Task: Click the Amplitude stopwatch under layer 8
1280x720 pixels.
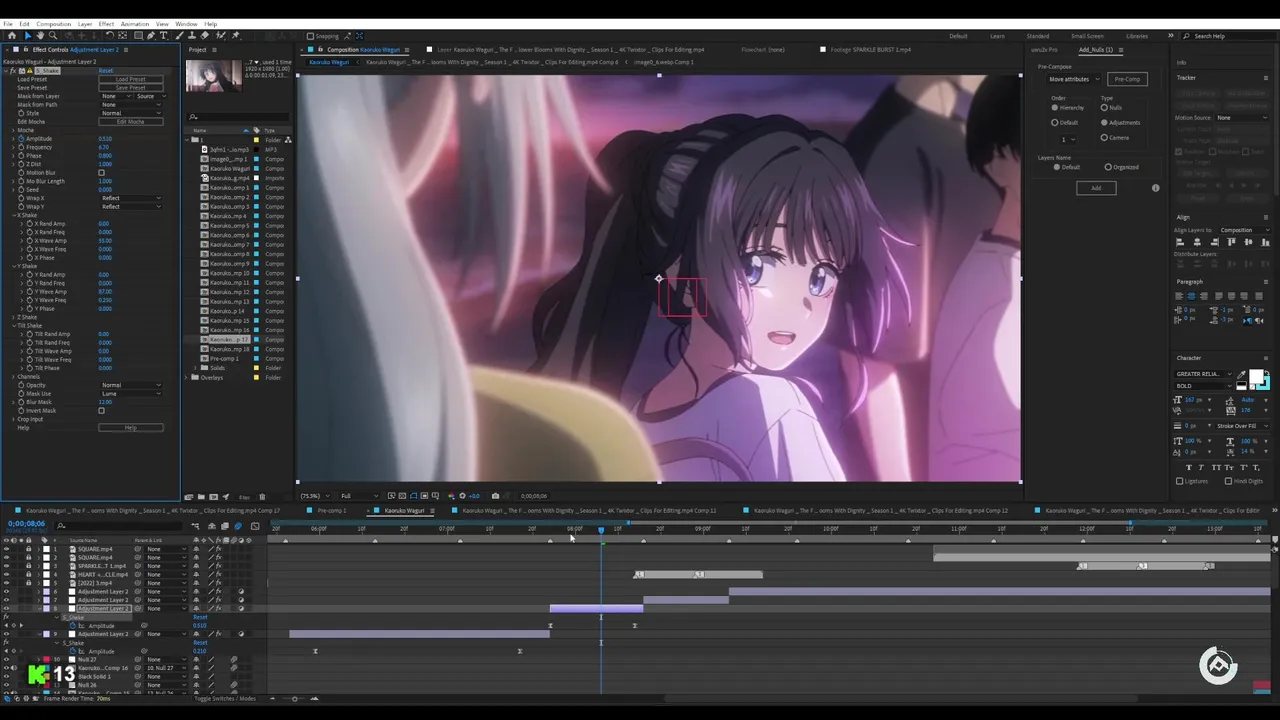Action: (x=72, y=626)
